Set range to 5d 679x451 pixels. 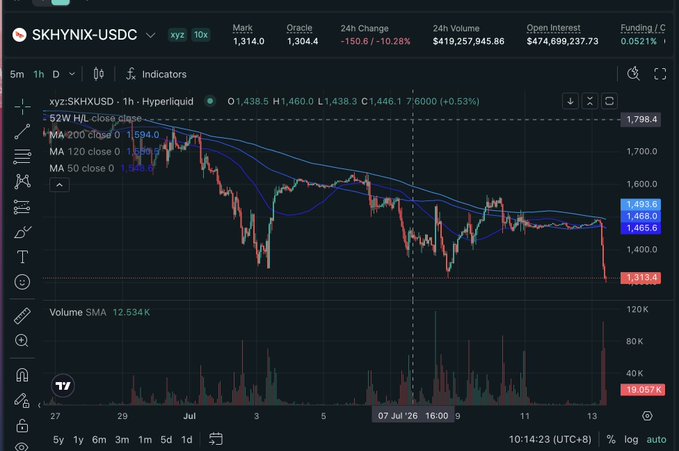[166, 440]
